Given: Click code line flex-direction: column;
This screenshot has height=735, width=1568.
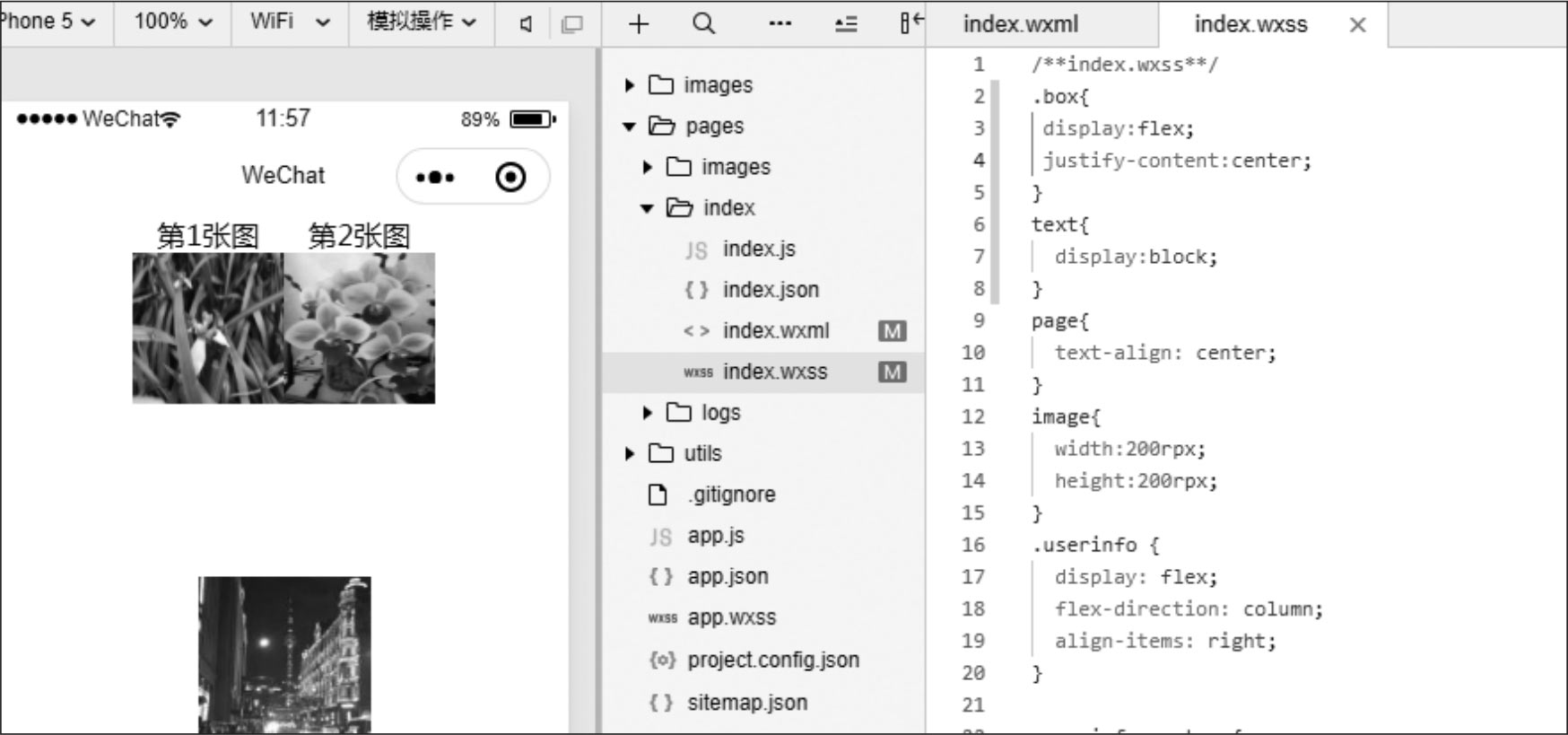Looking at the screenshot, I should (x=1189, y=609).
